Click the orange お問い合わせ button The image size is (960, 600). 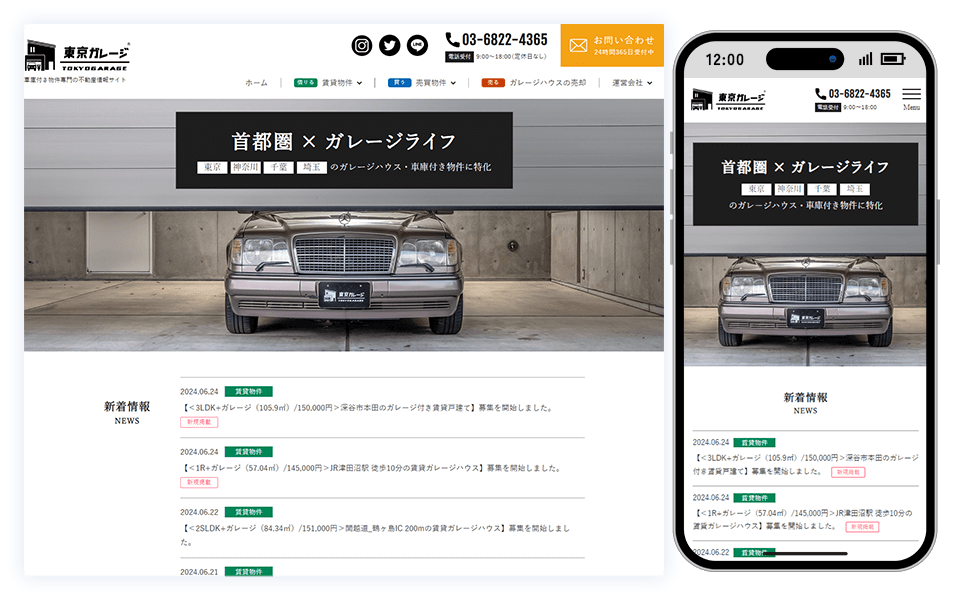tap(615, 44)
